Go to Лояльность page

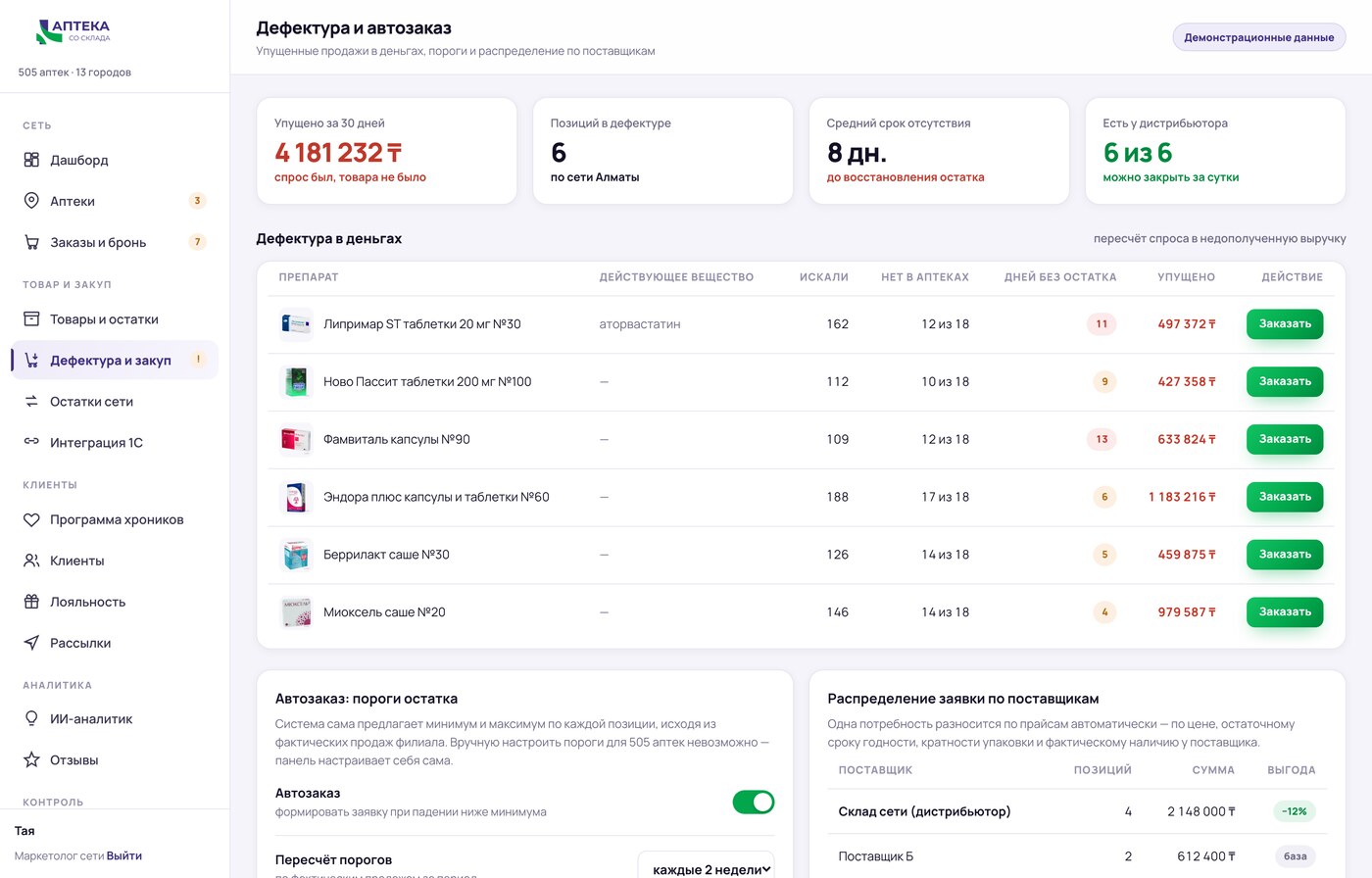[115, 603]
